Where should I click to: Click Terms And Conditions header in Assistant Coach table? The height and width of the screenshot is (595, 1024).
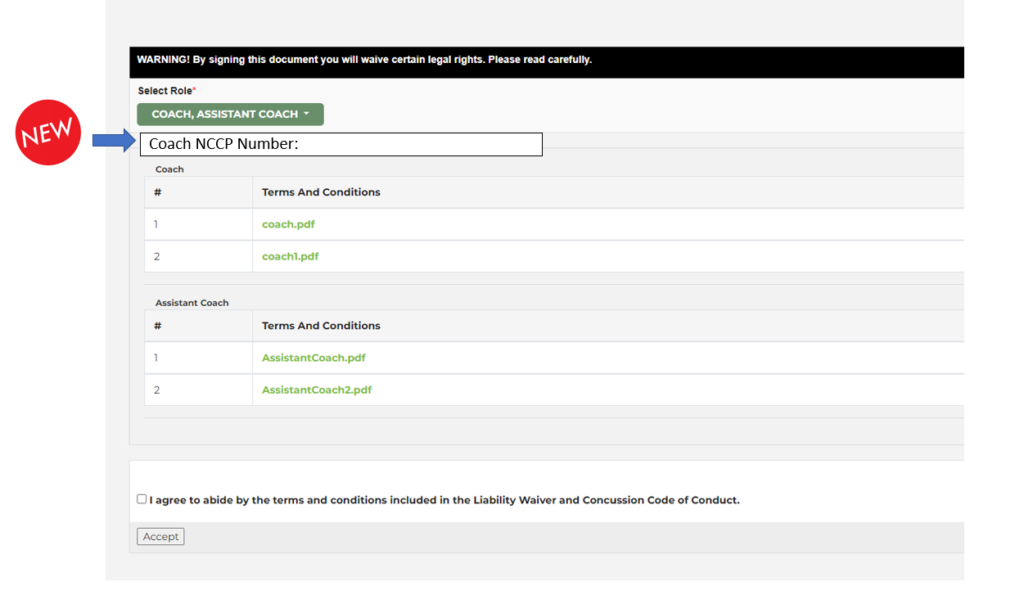coord(321,325)
